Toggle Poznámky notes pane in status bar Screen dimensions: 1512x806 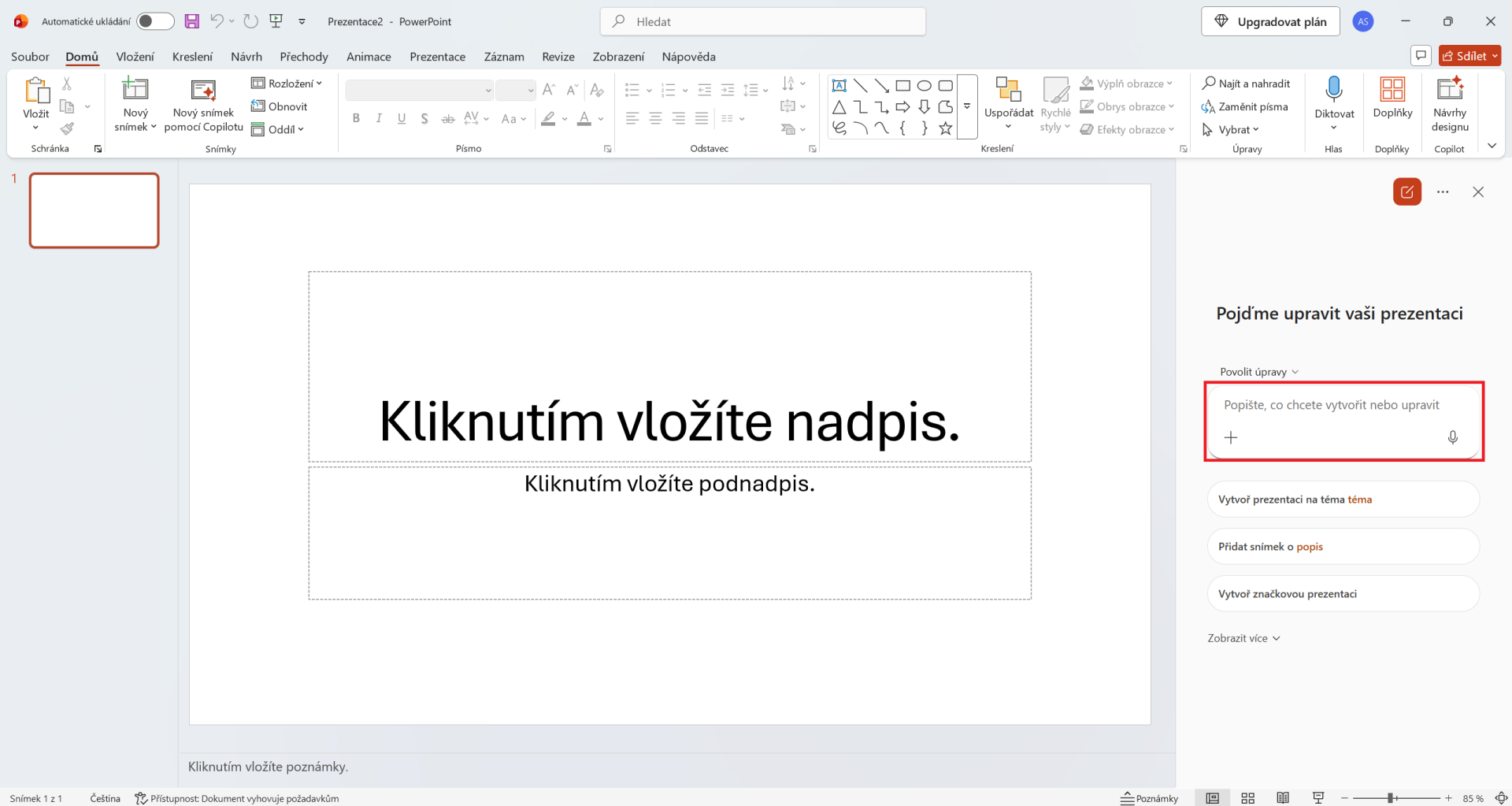(x=1150, y=798)
